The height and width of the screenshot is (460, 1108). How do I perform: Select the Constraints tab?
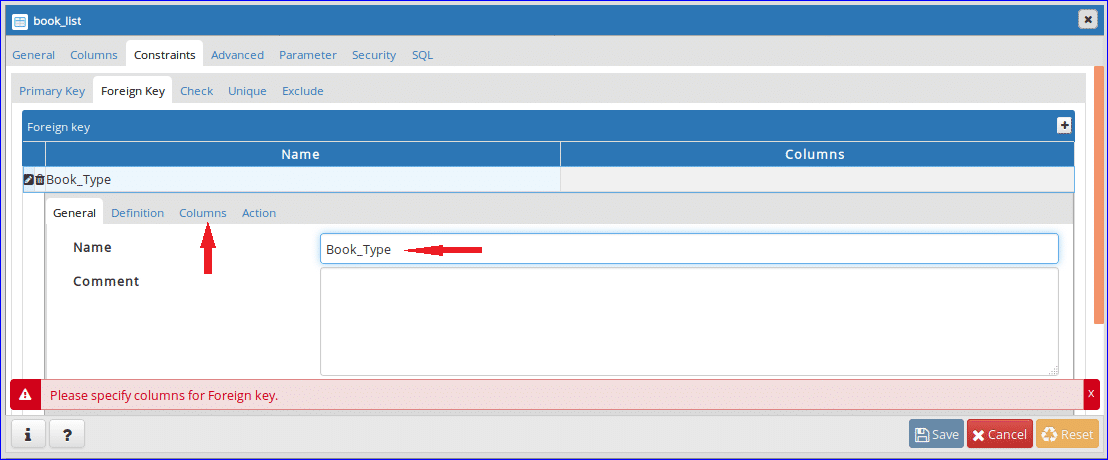pyautogui.click(x=165, y=54)
